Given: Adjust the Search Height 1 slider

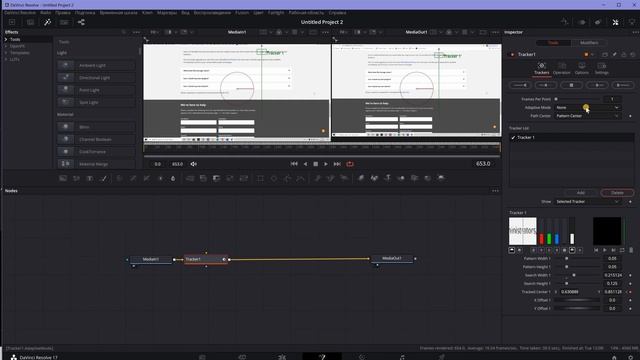Looking at the screenshot, I should [x=577, y=283].
